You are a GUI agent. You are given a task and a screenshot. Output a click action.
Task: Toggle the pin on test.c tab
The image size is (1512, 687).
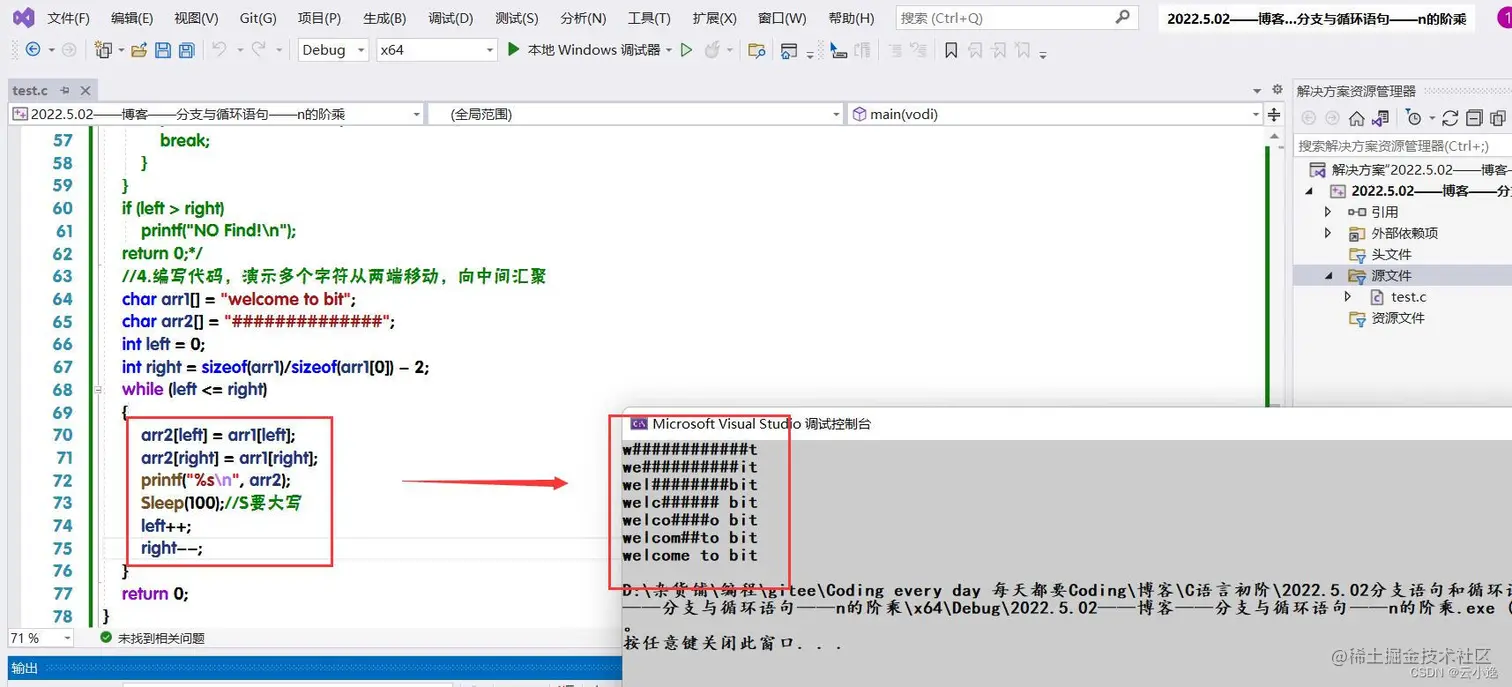tap(65, 90)
